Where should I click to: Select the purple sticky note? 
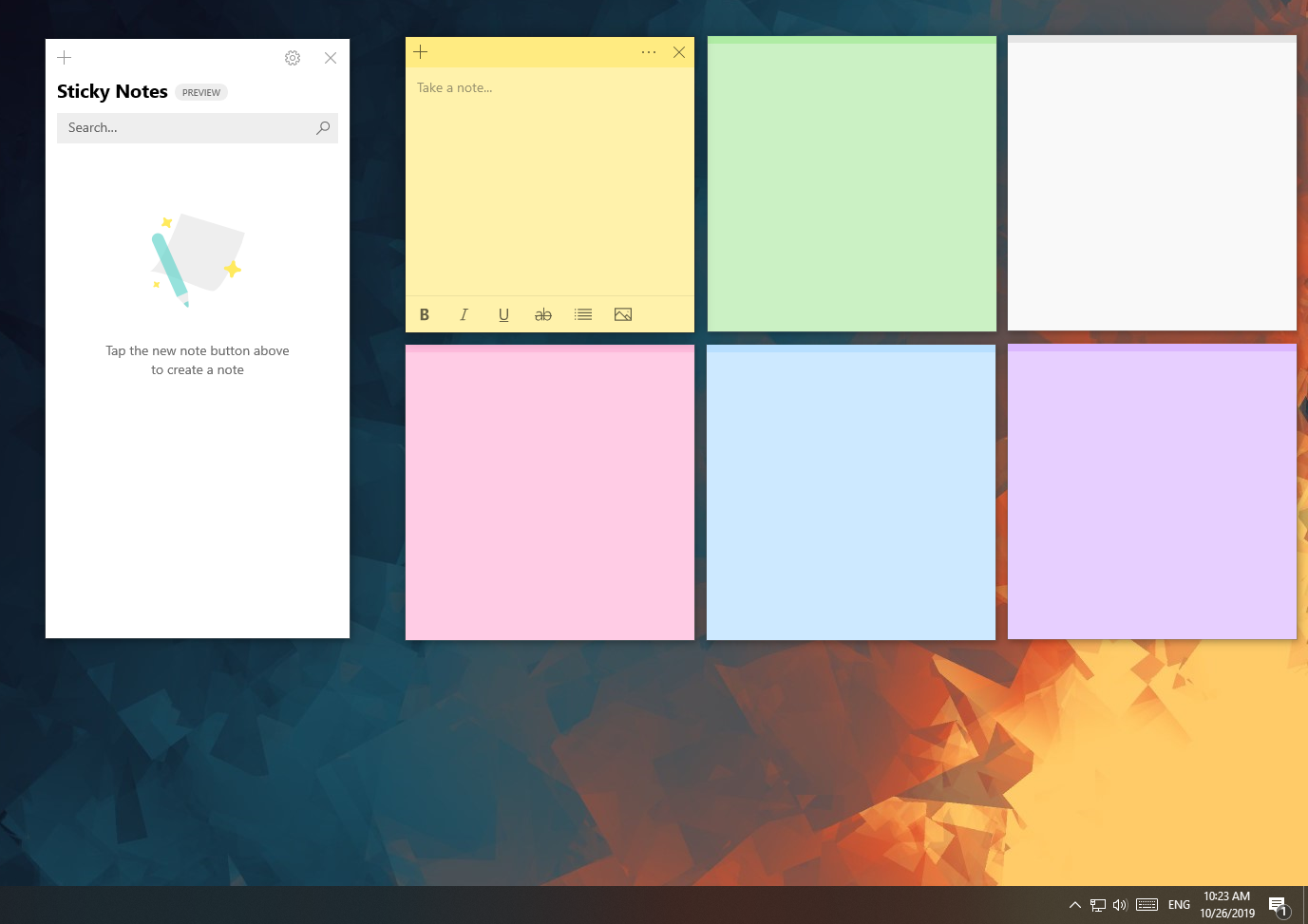pyautogui.click(x=1151, y=494)
